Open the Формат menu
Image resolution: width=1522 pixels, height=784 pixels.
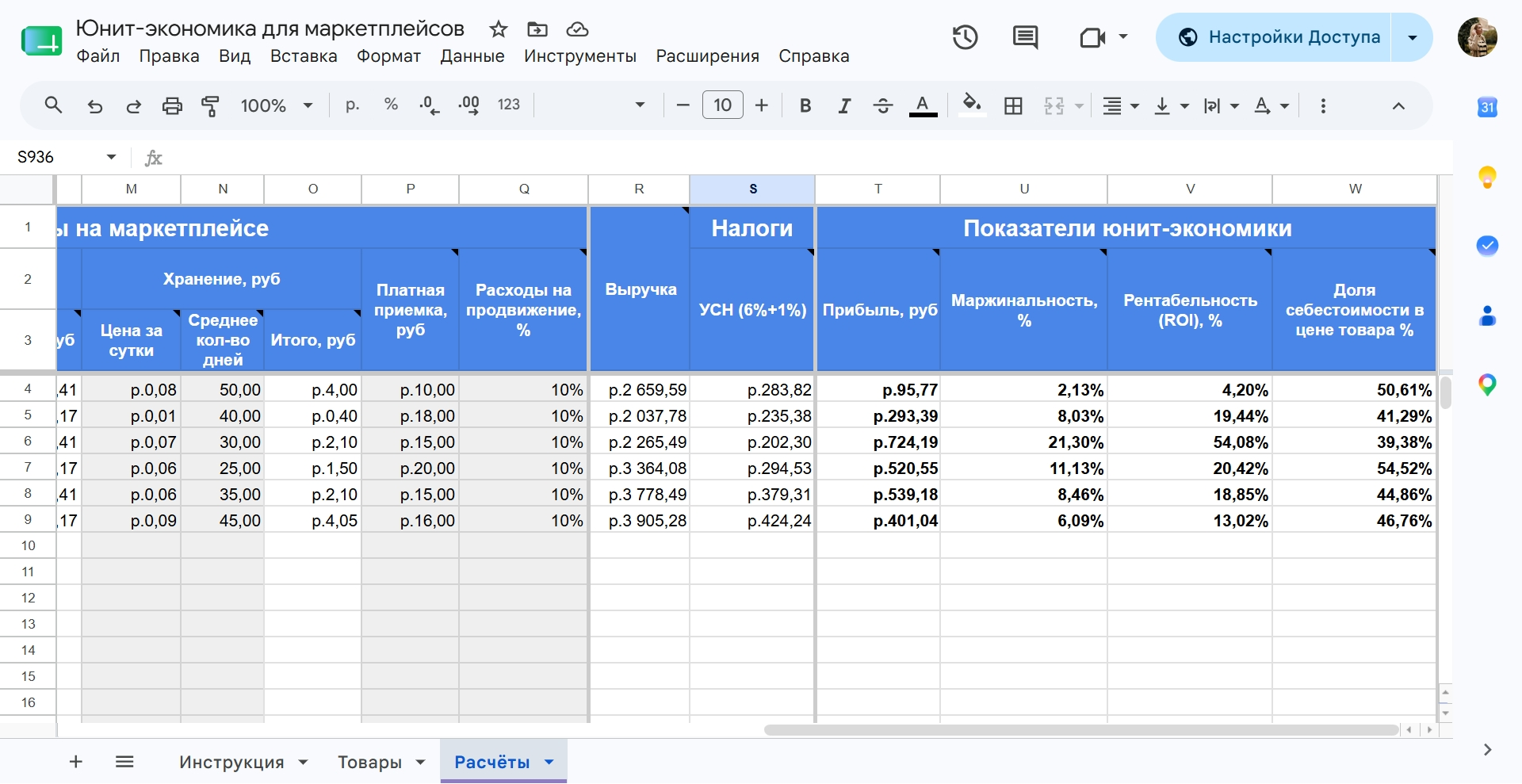tap(388, 56)
